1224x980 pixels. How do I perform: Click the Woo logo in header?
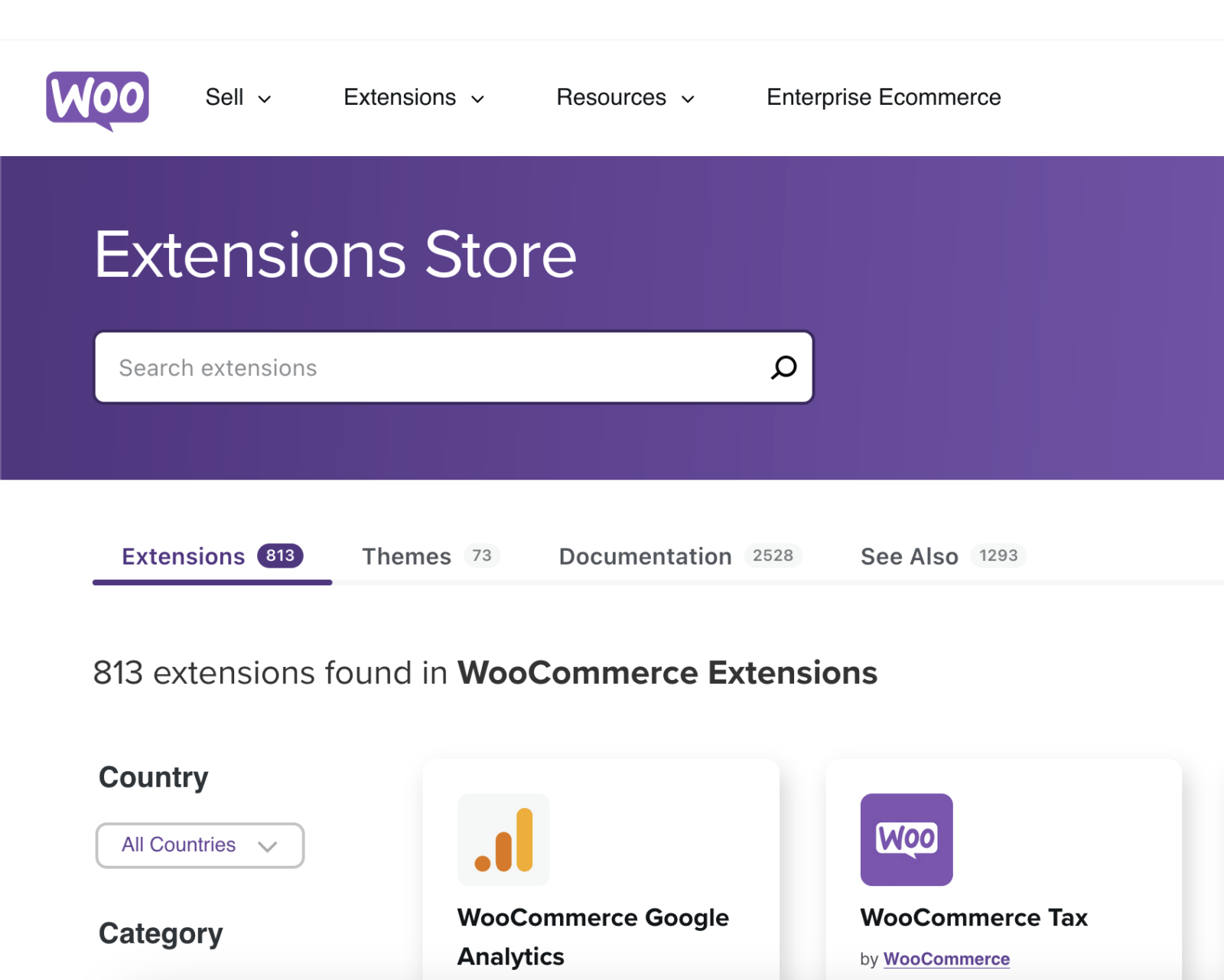[97, 100]
